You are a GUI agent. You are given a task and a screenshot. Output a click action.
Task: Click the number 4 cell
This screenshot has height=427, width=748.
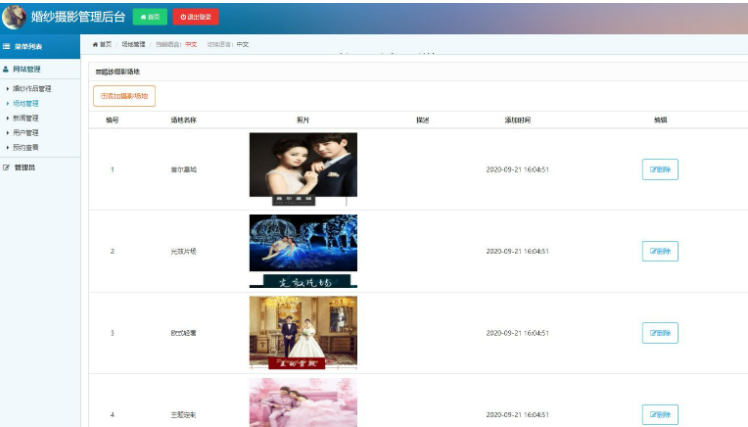112,415
